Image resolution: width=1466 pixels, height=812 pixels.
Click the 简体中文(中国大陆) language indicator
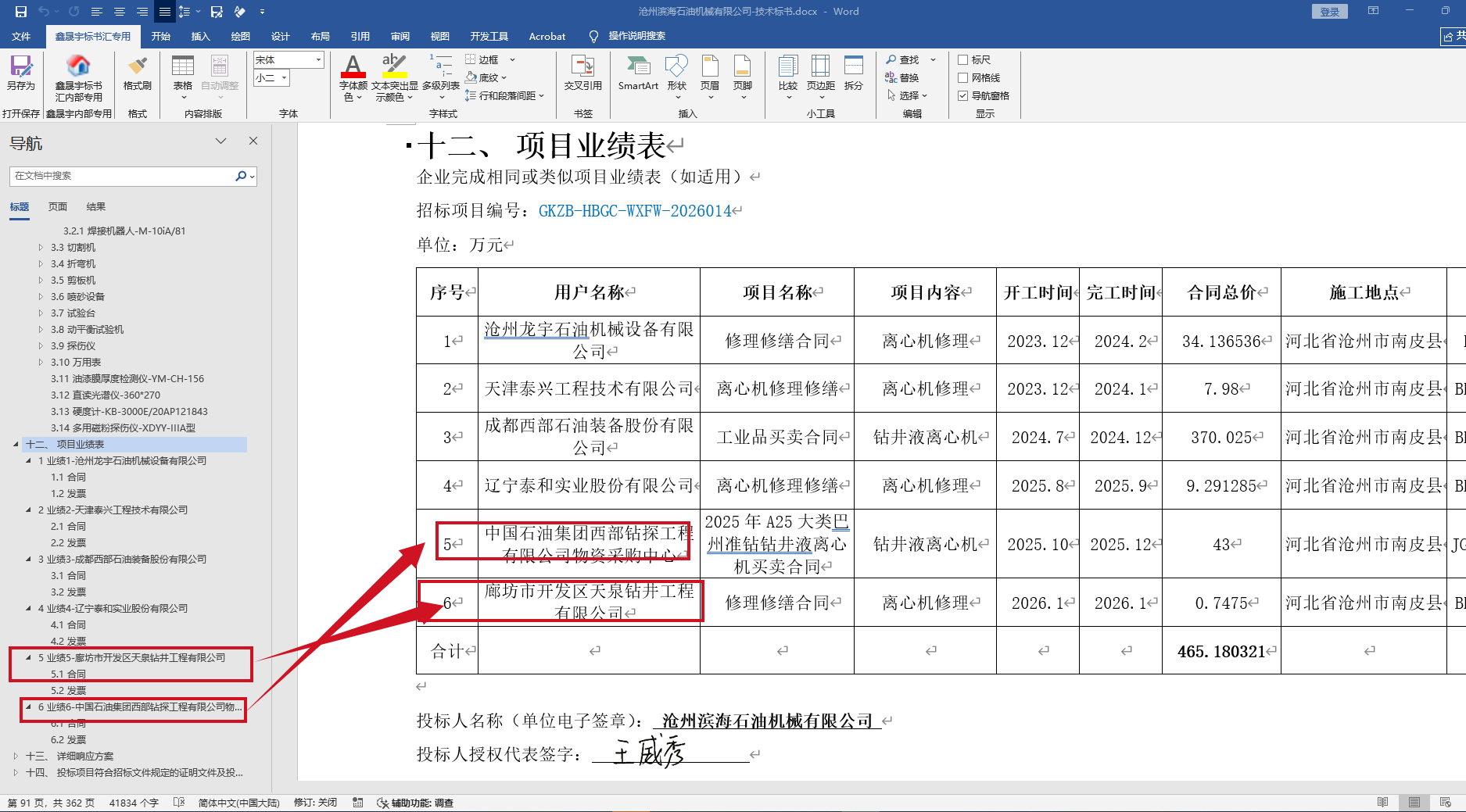point(238,803)
